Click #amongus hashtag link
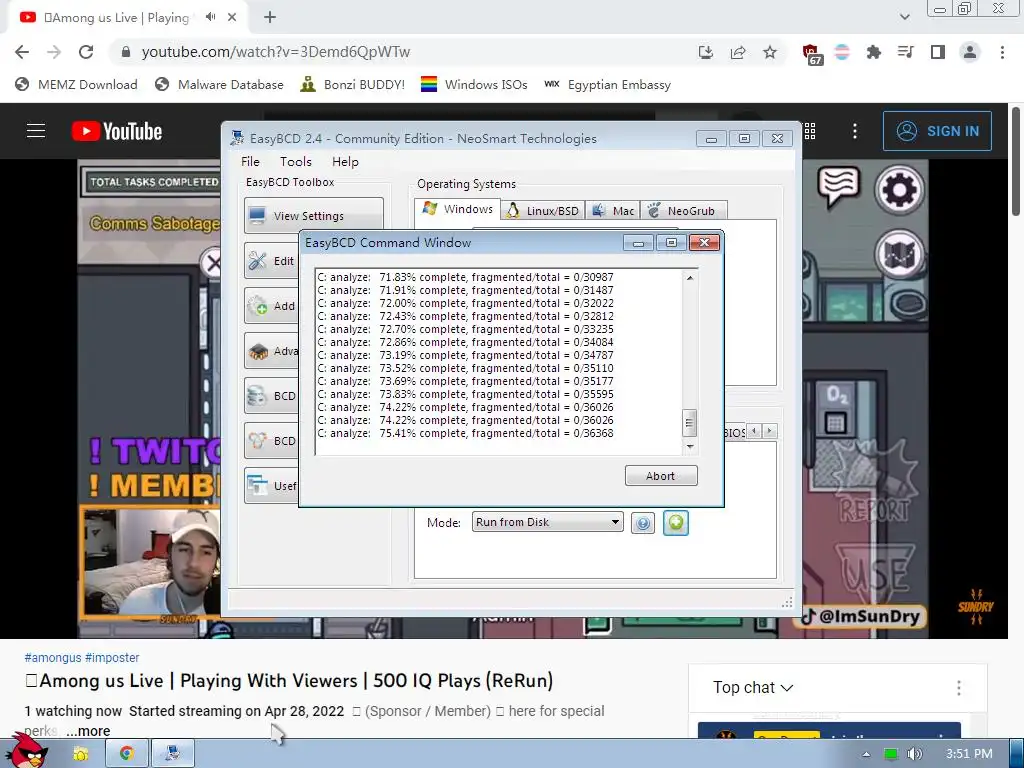The height and width of the screenshot is (768, 1024). click(53, 658)
